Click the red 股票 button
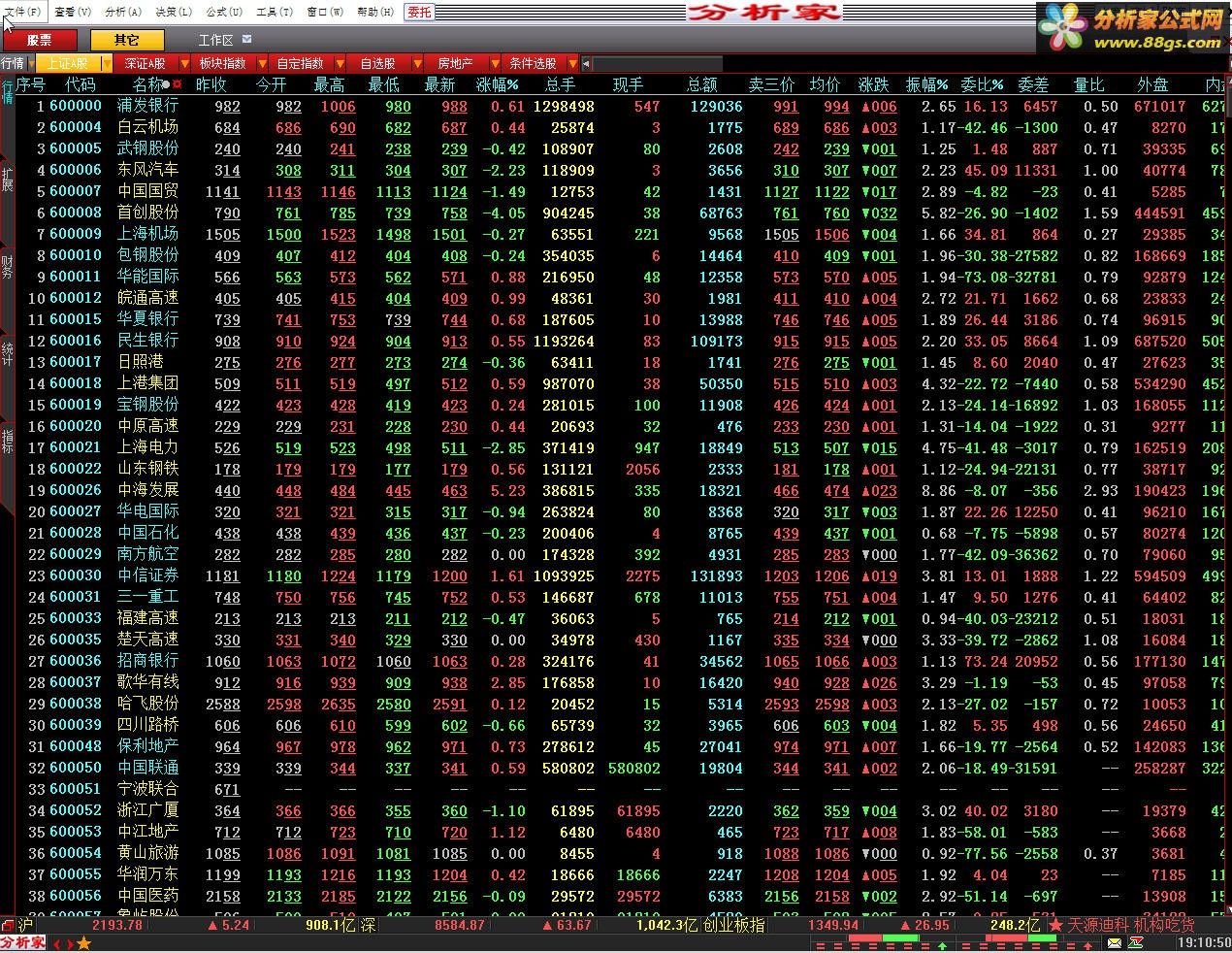The height and width of the screenshot is (953, 1232). 40,40
